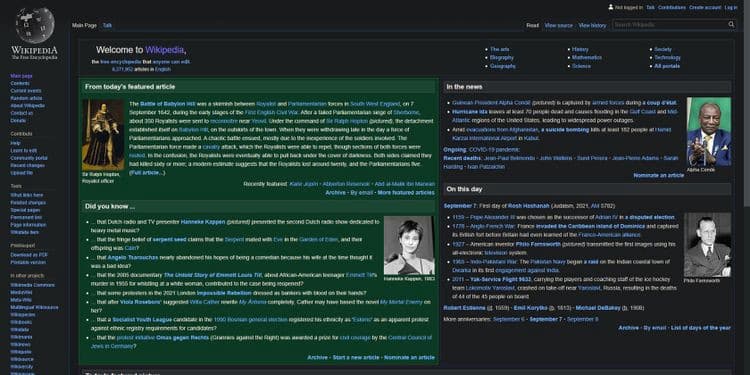Click List of days of the year
The image size is (750, 375).
click(701, 328)
